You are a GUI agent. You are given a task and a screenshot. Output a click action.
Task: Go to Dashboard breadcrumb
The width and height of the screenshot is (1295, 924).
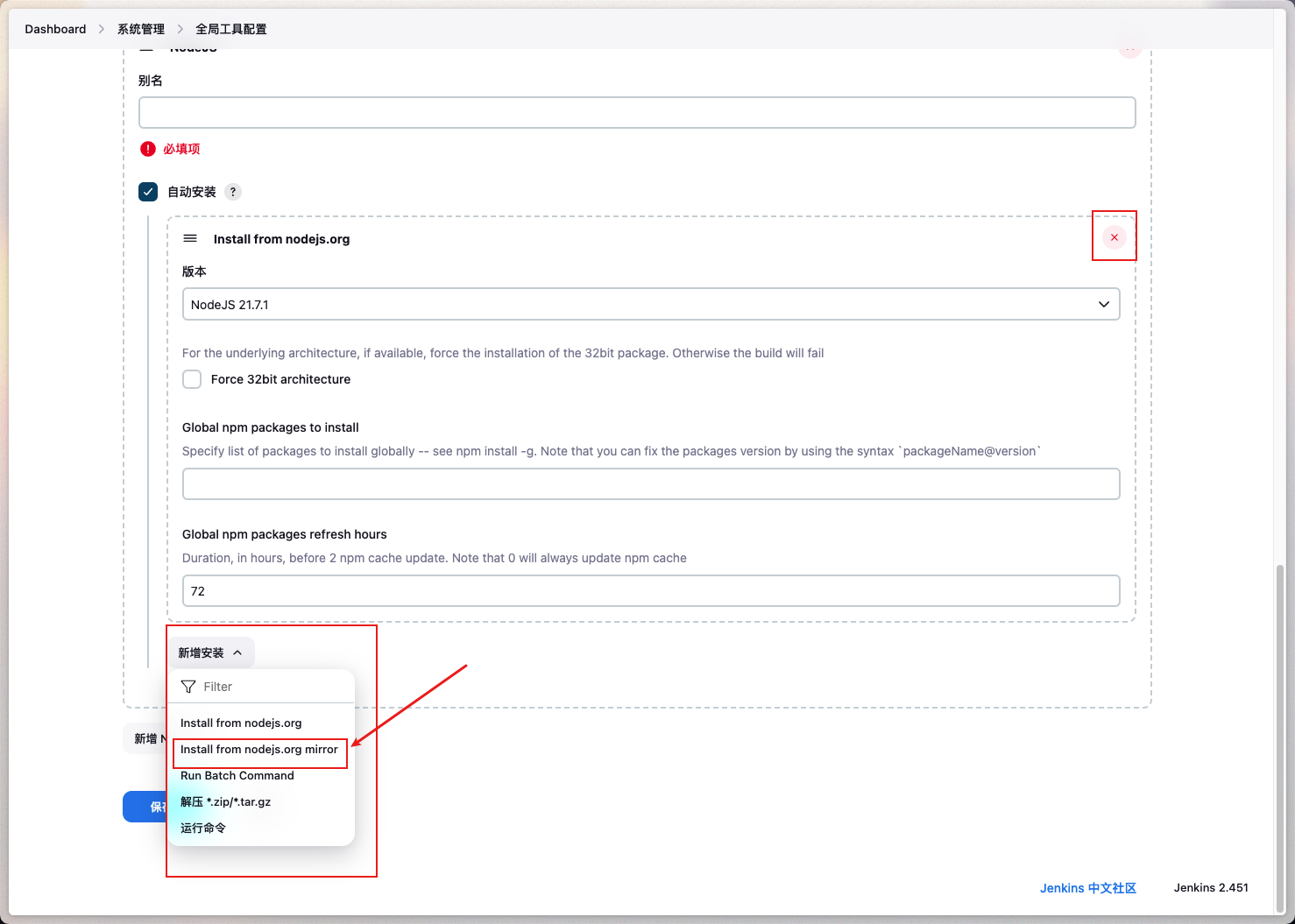coord(55,29)
